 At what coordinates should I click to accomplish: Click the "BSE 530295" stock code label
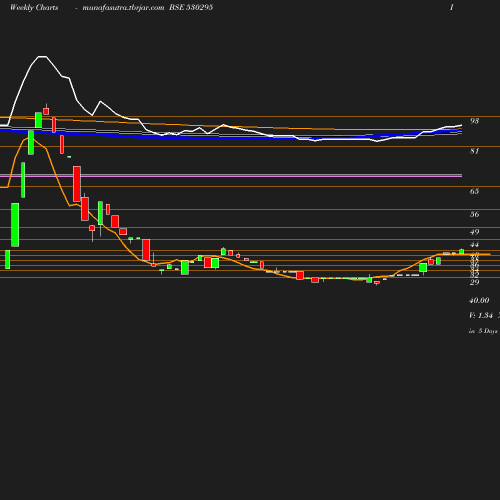191,7
